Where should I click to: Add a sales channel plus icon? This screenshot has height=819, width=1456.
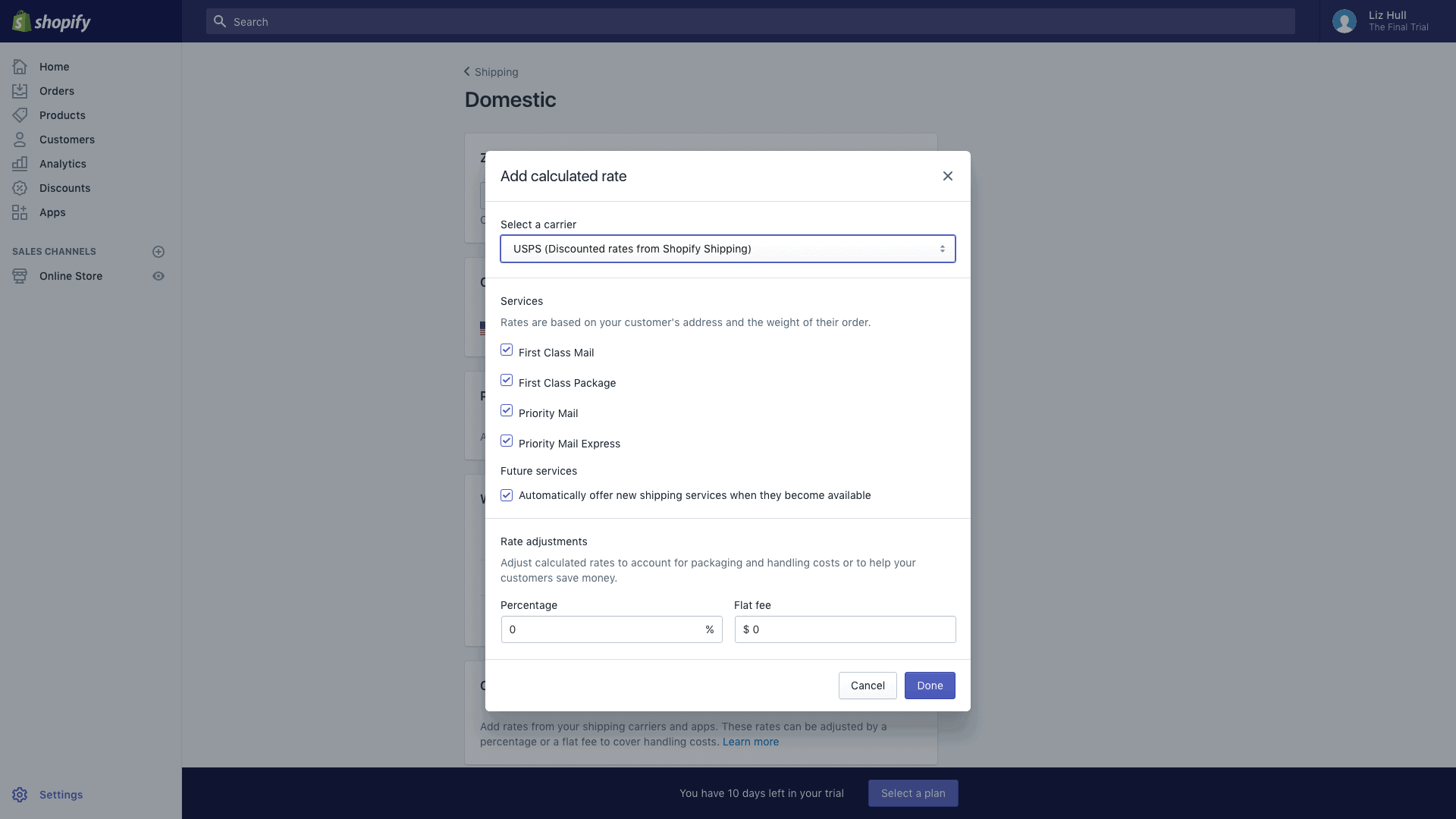[158, 252]
